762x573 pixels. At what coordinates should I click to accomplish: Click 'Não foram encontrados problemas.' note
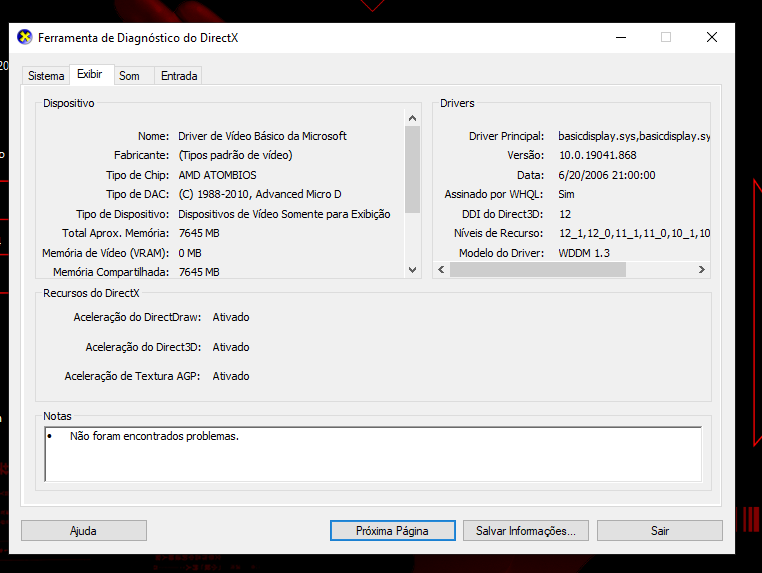click(155, 436)
